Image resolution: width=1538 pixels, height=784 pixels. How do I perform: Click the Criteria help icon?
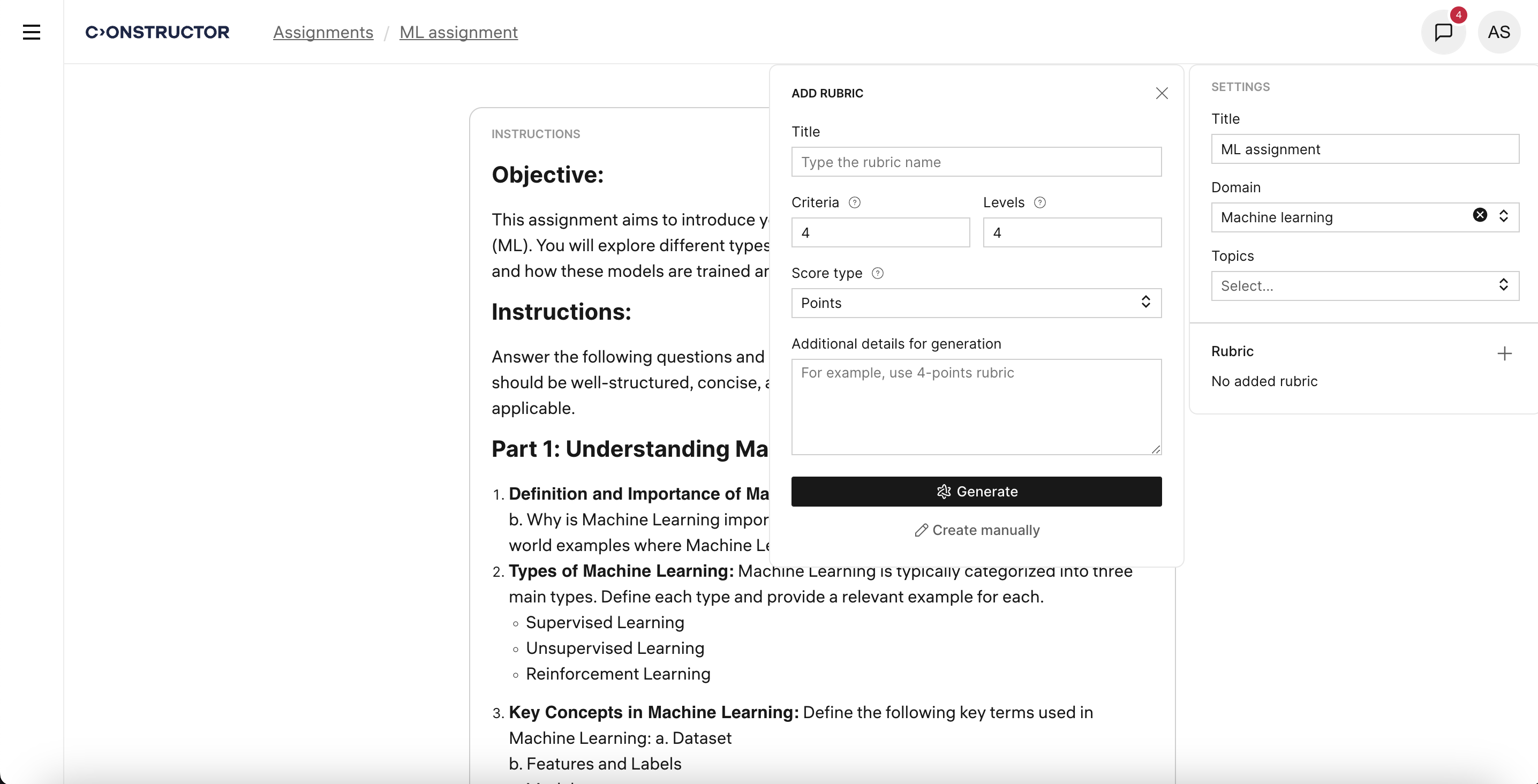pos(855,202)
